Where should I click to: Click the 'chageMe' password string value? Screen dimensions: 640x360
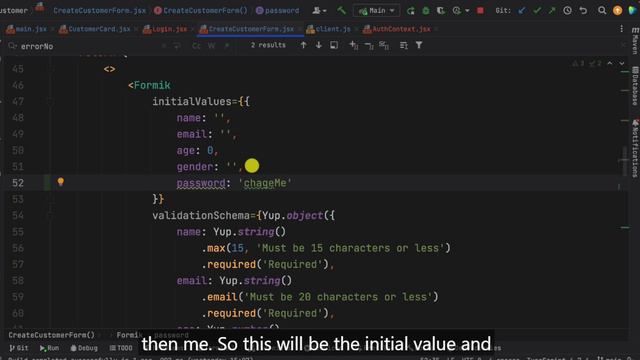point(265,183)
